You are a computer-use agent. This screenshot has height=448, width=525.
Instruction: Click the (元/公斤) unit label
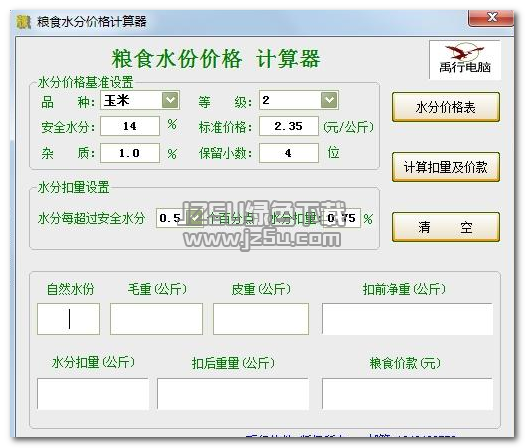pyautogui.click(x=348, y=127)
